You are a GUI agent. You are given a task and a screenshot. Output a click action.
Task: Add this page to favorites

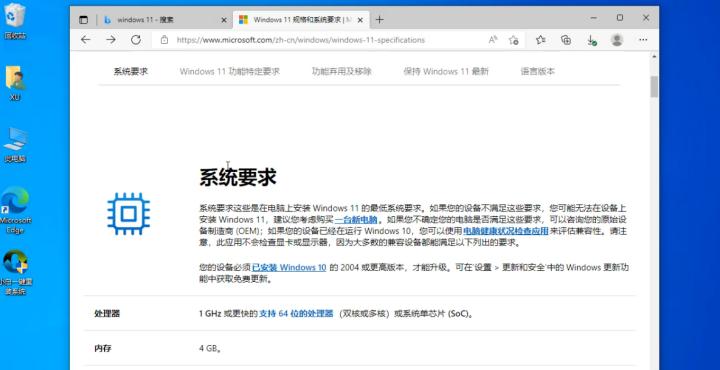click(x=513, y=40)
